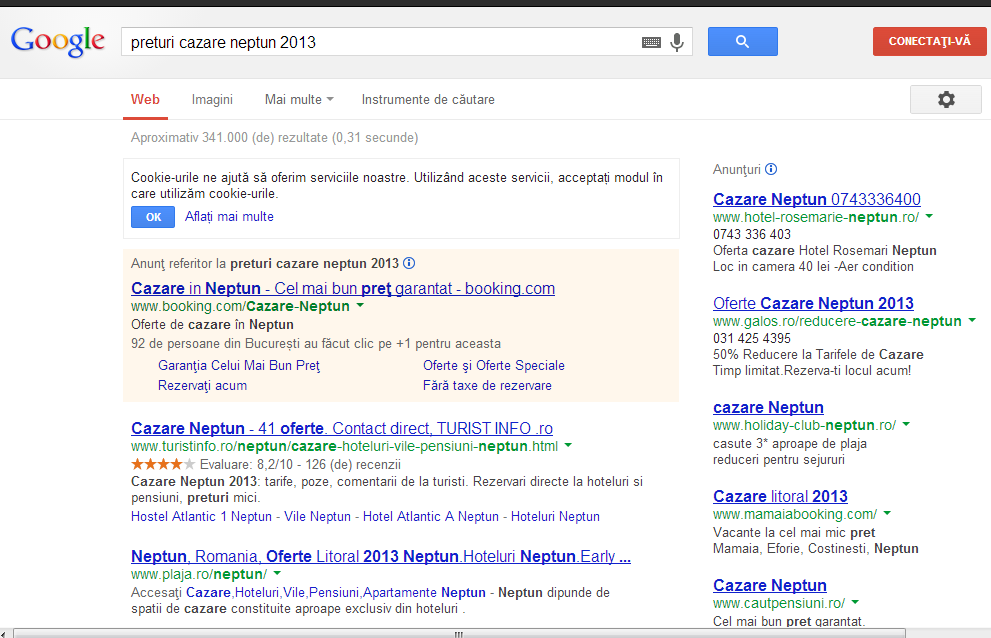The height and width of the screenshot is (638, 991).
Task: Accept cookies with the OK button
Action: point(153,217)
